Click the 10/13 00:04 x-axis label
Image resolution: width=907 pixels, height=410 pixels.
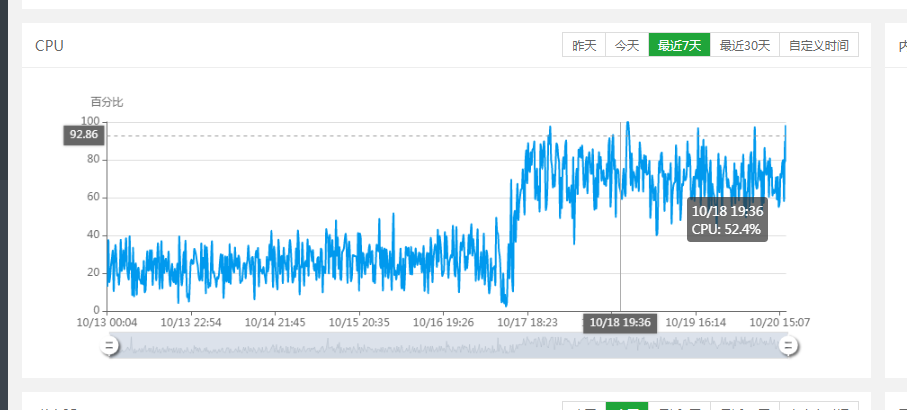(x=107, y=322)
